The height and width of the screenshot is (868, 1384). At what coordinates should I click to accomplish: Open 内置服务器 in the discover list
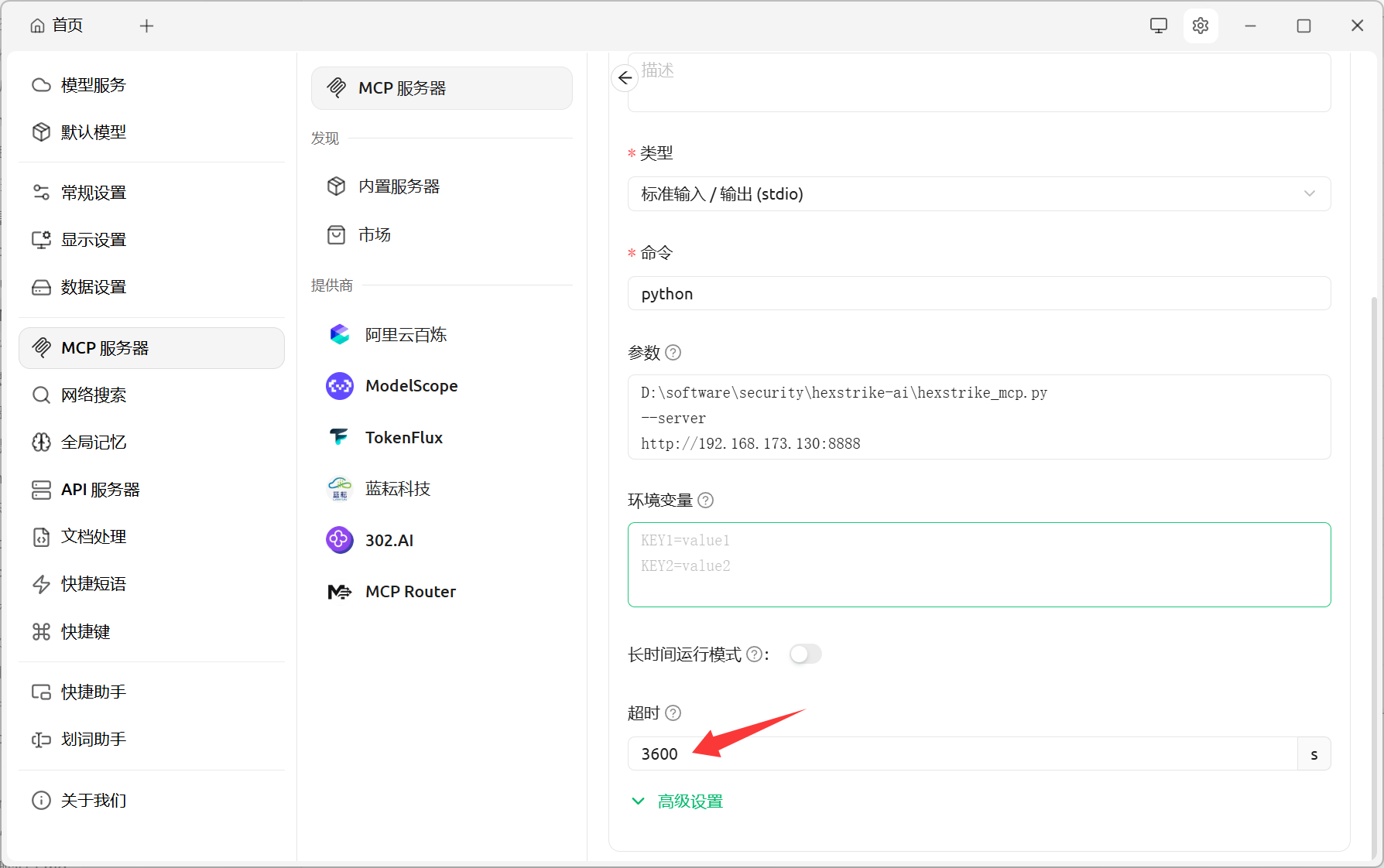[x=398, y=186]
